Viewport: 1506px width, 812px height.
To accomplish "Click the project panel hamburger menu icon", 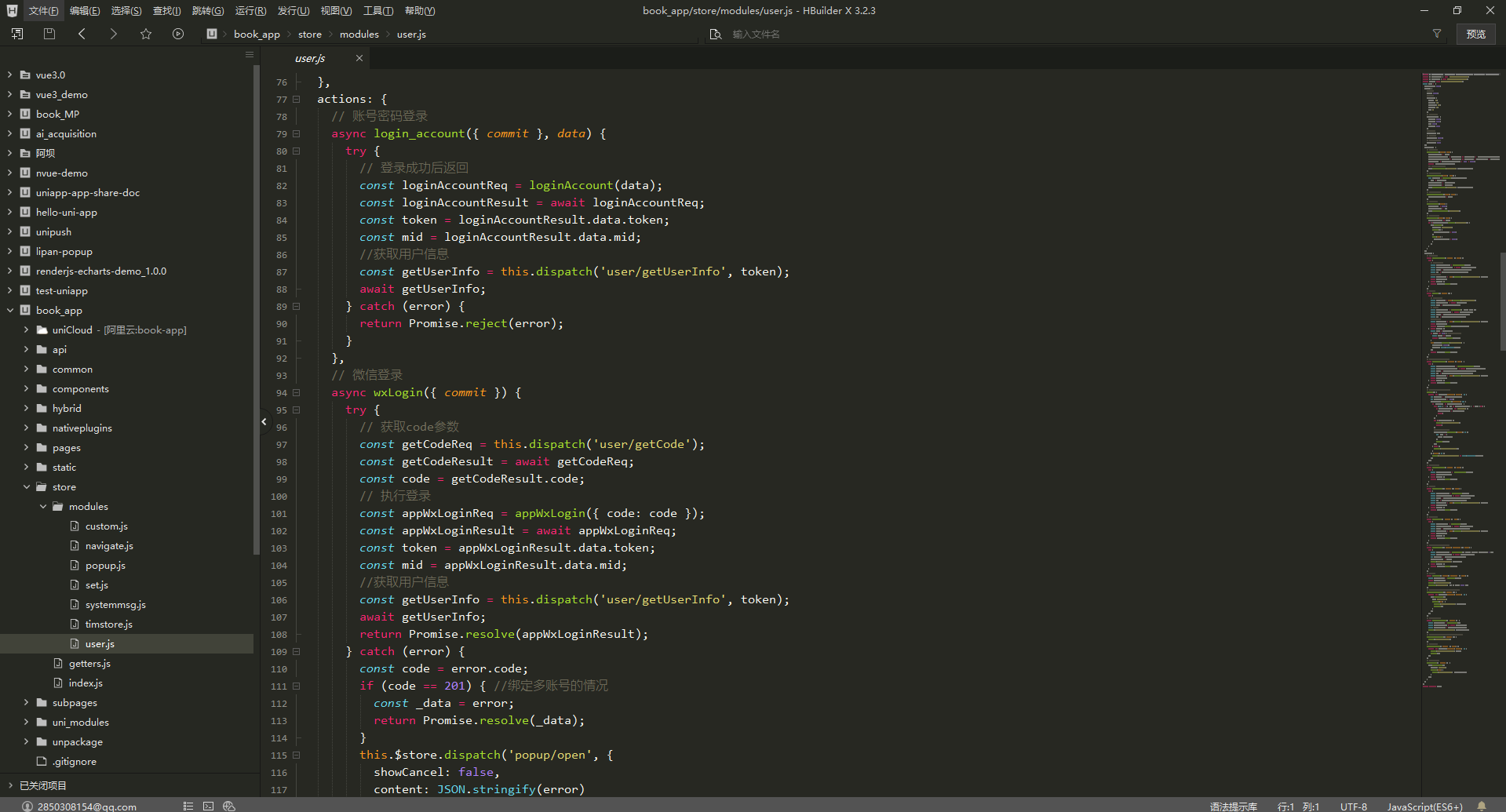I will coord(250,54).
